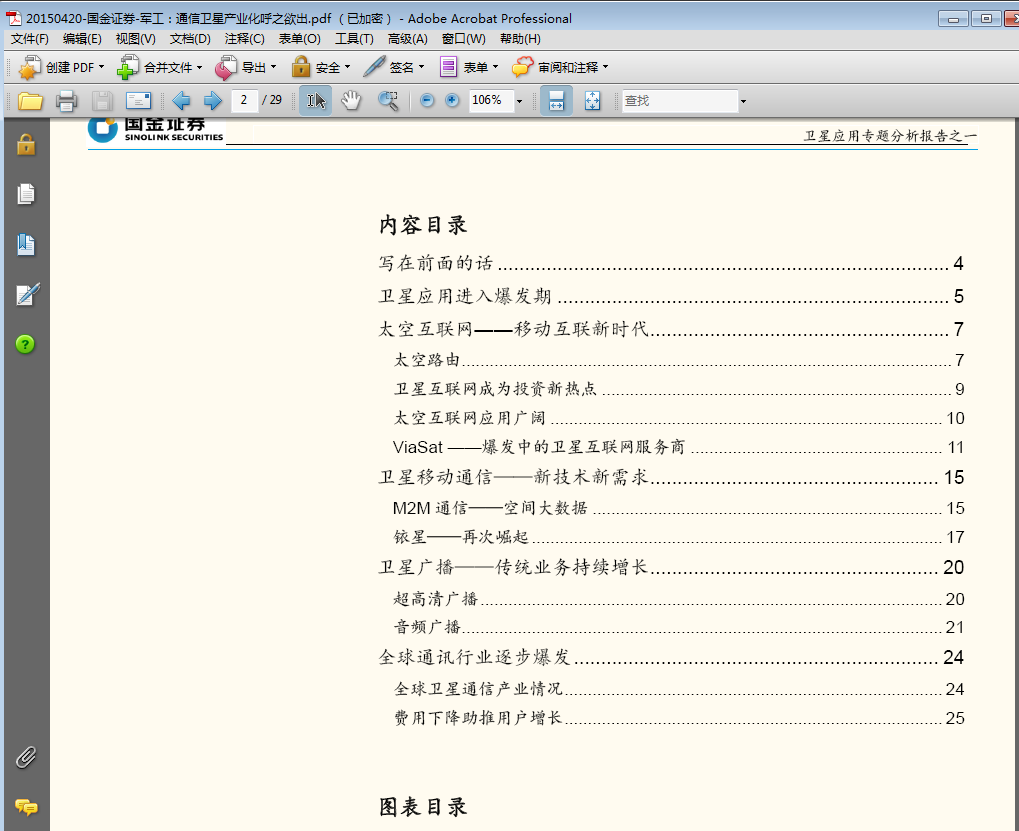Screen dimensions: 1019x831
Task: Expand the 查找 search options arrow
Action: click(x=743, y=101)
